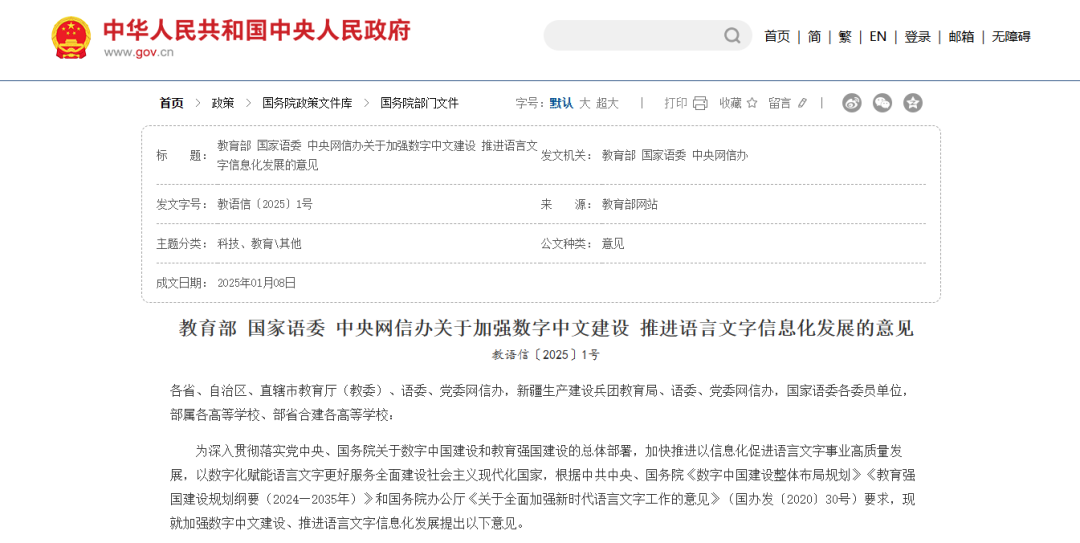
Task: Click the www.gov.cn site address text
Action: pos(139,52)
